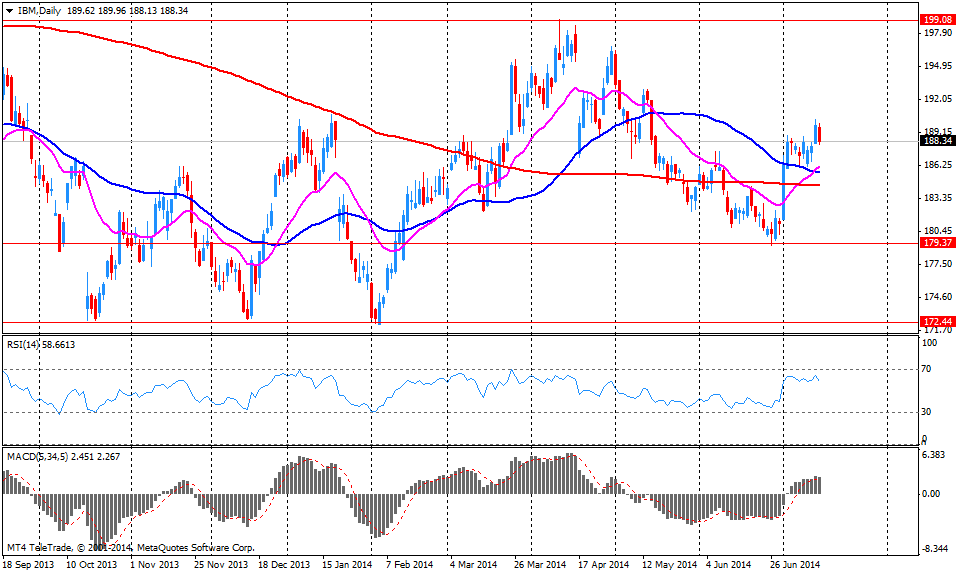Click the MACD 0.00 scale value
The height and width of the screenshot is (573, 958).
tap(931, 494)
